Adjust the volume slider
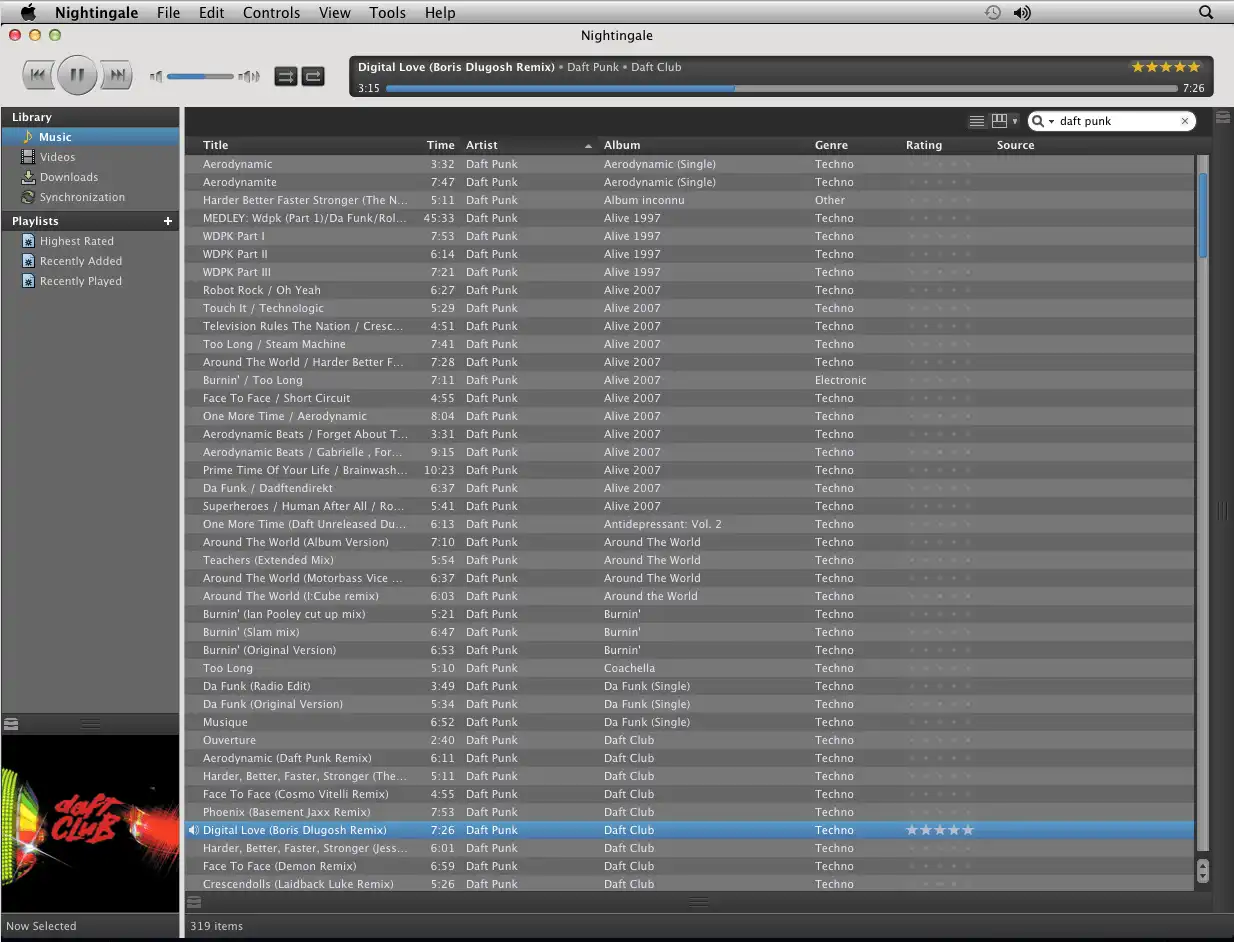The height and width of the screenshot is (942, 1234). (200, 76)
